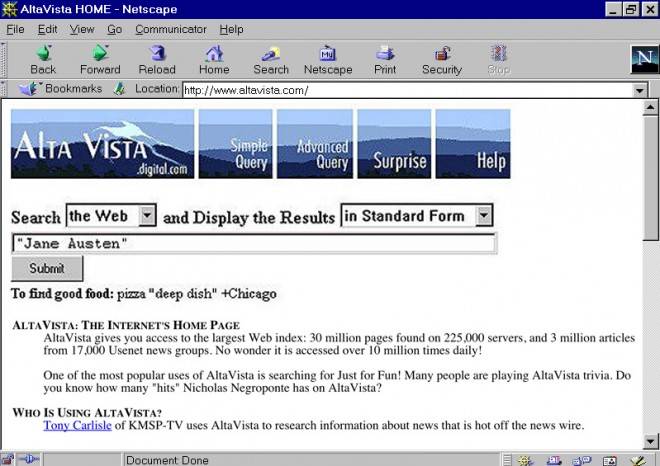
Task: Open Navigator from the component bar
Action: (525, 461)
